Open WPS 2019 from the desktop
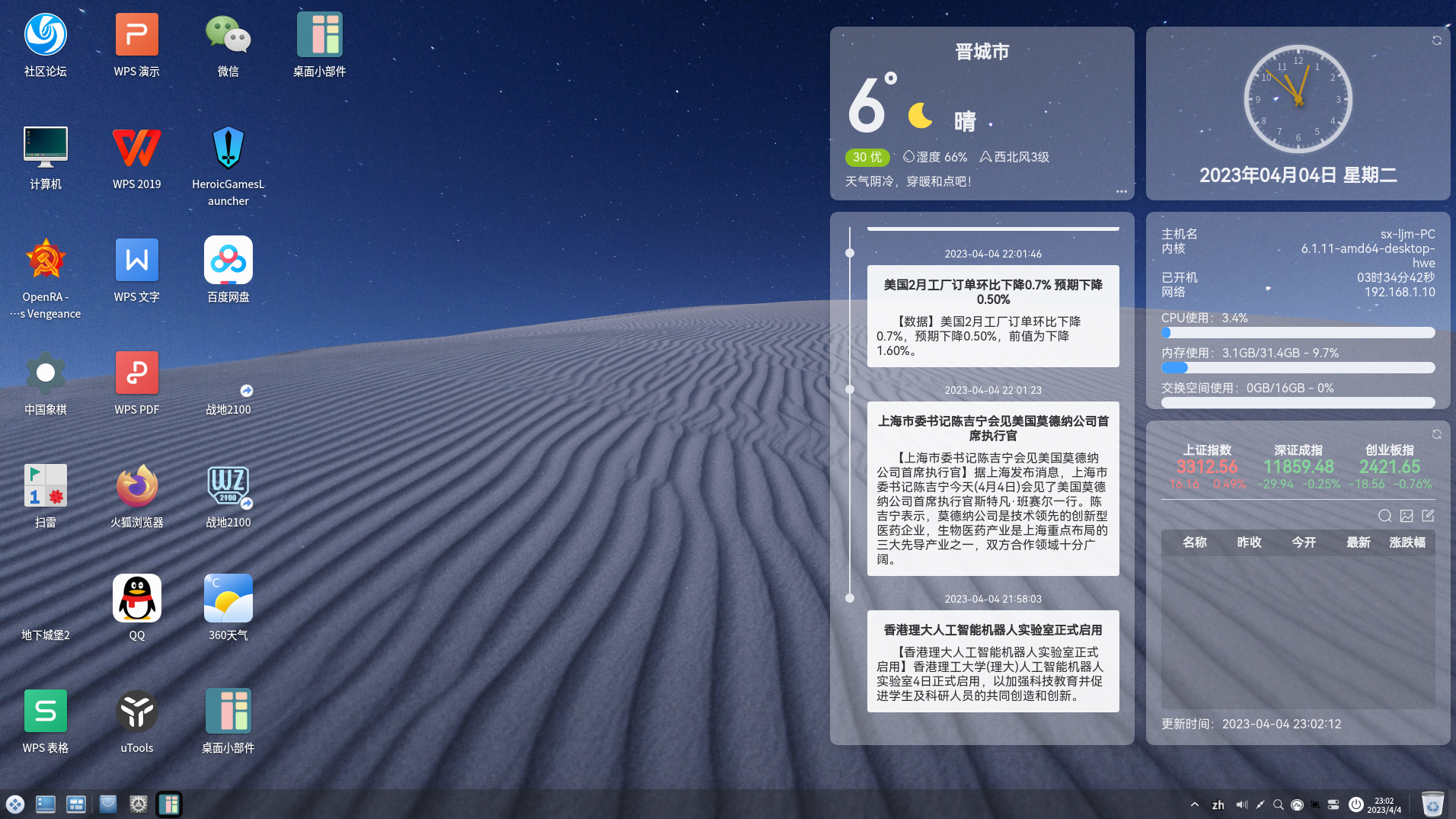Viewport: 1456px width, 819px height. pos(136,147)
